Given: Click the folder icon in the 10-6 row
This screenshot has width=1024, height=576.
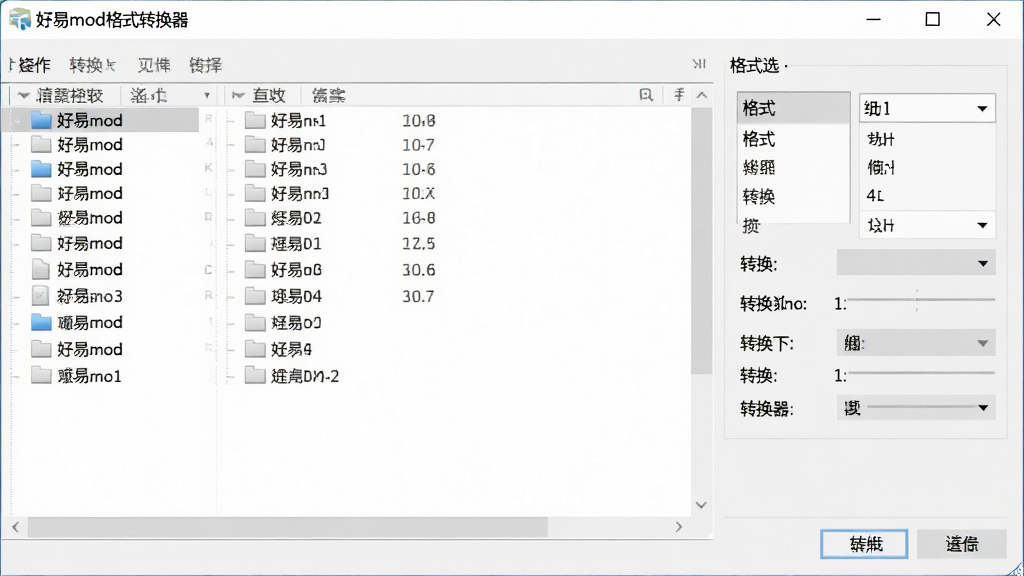Looking at the screenshot, I should tap(255, 169).
